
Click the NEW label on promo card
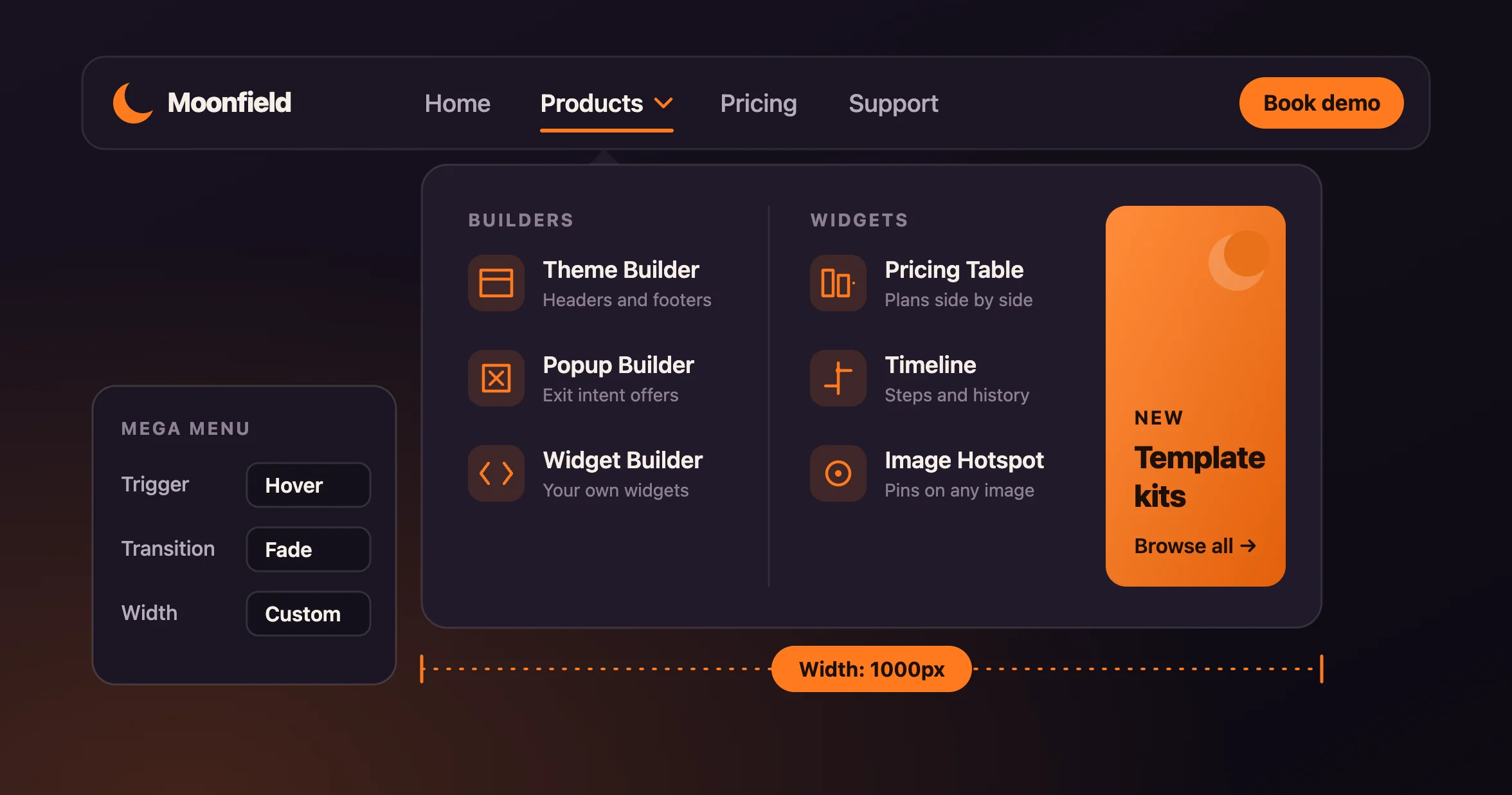(x=1158, y=418)
